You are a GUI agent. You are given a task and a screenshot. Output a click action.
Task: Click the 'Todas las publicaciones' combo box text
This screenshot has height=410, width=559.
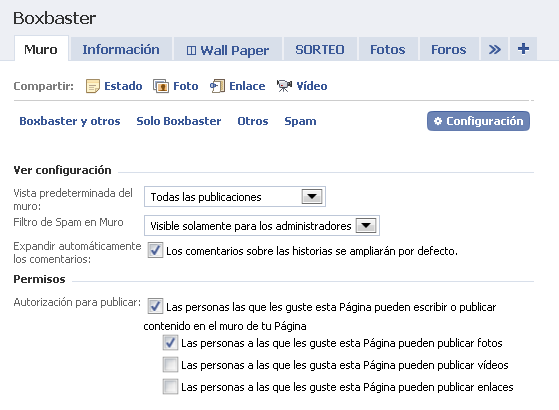(x=206, y=197)
